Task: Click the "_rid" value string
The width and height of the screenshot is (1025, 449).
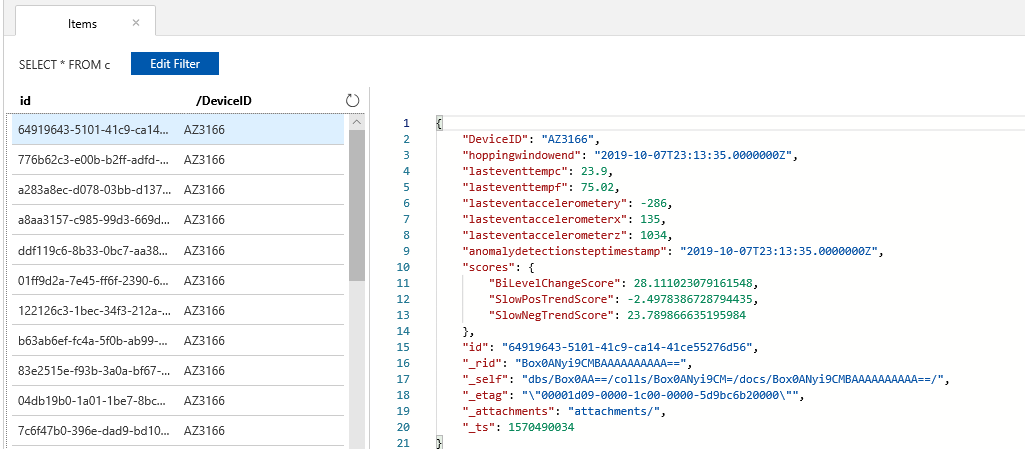Action: pos(603,363)
